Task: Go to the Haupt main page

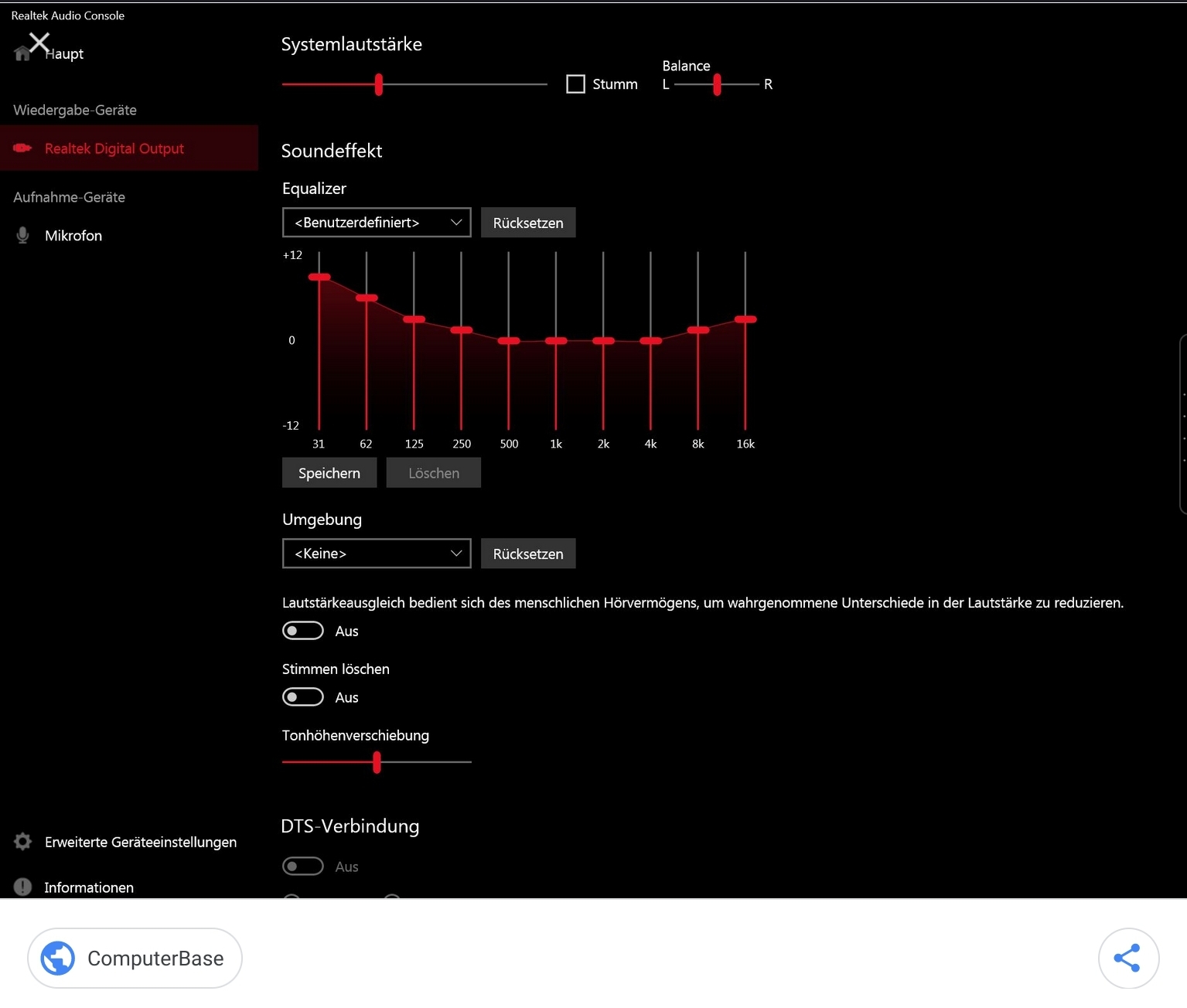Action: point(64,54)
